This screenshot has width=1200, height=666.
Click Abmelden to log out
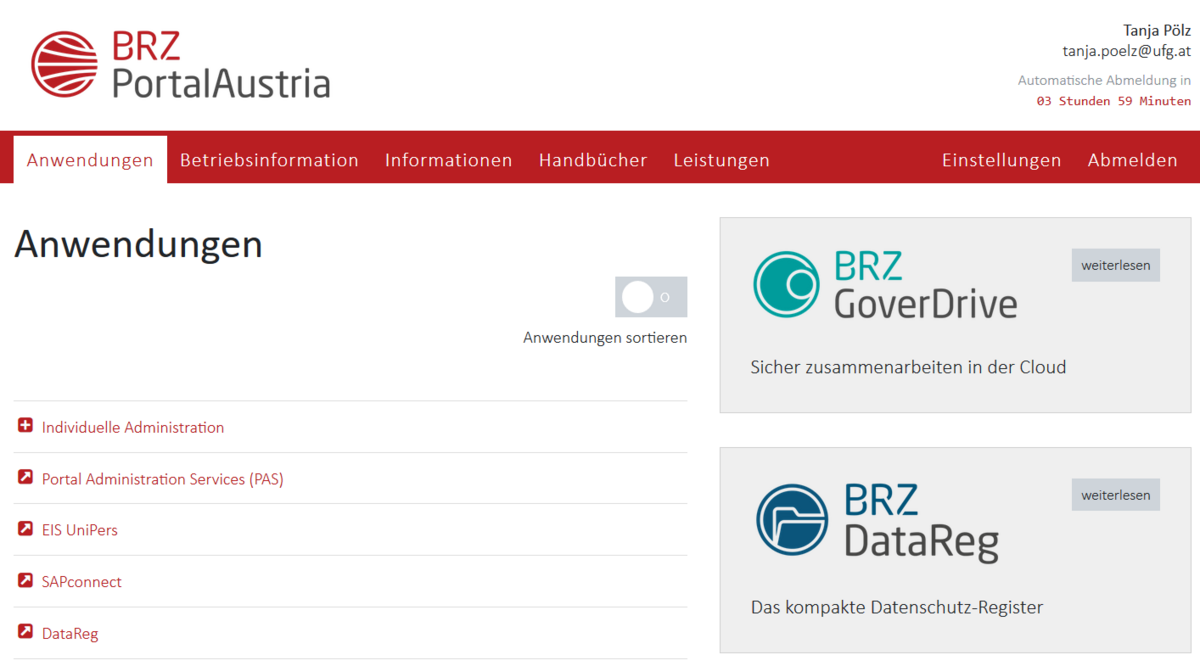point(1133,160)
